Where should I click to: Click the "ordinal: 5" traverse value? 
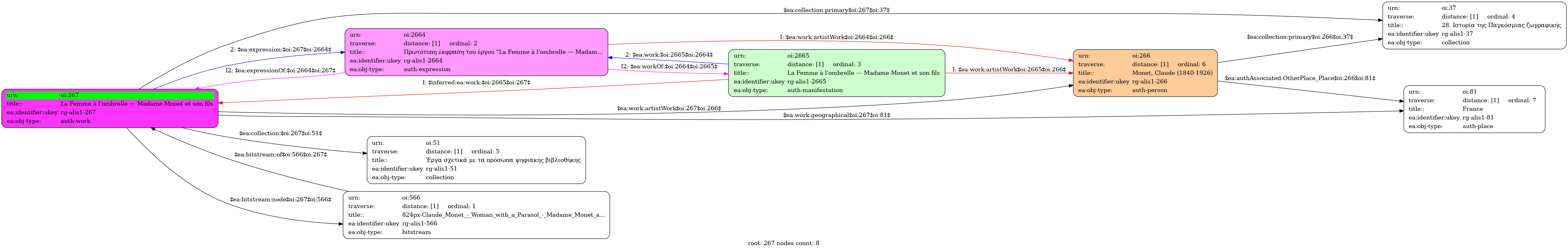pos(485,151)
